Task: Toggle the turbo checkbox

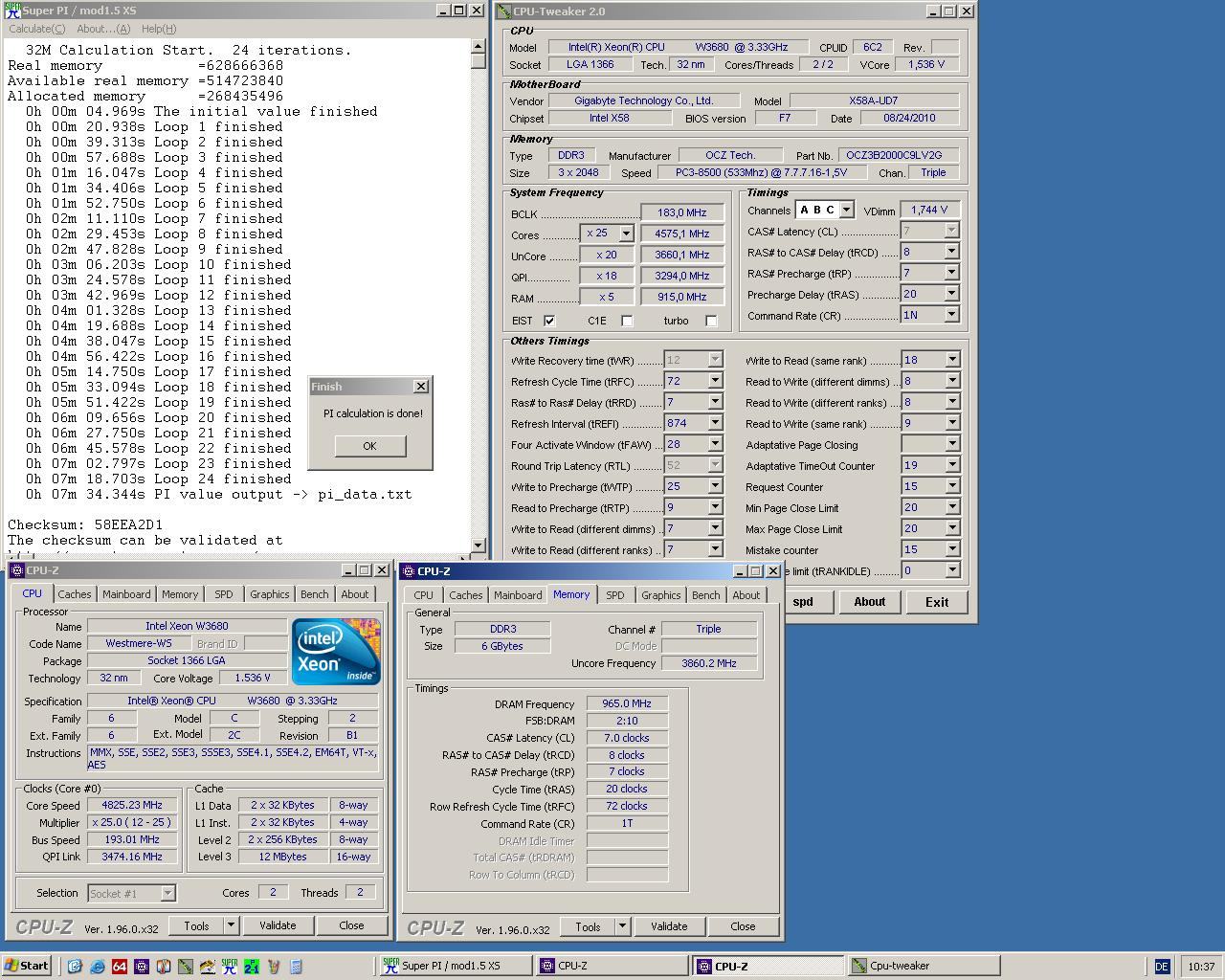Action: (x=711, y=321)
